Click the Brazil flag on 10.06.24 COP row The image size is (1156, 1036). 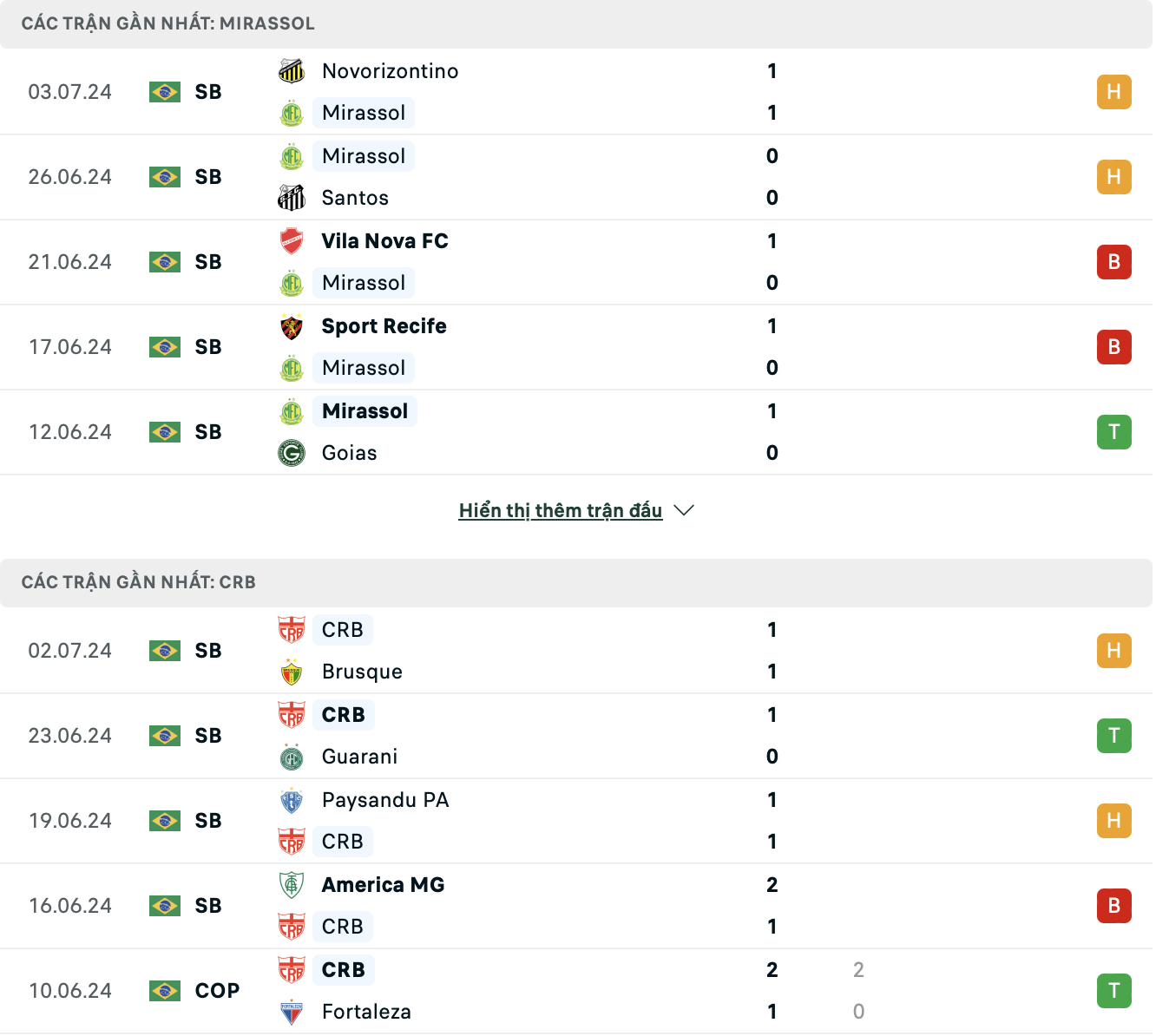165,991
